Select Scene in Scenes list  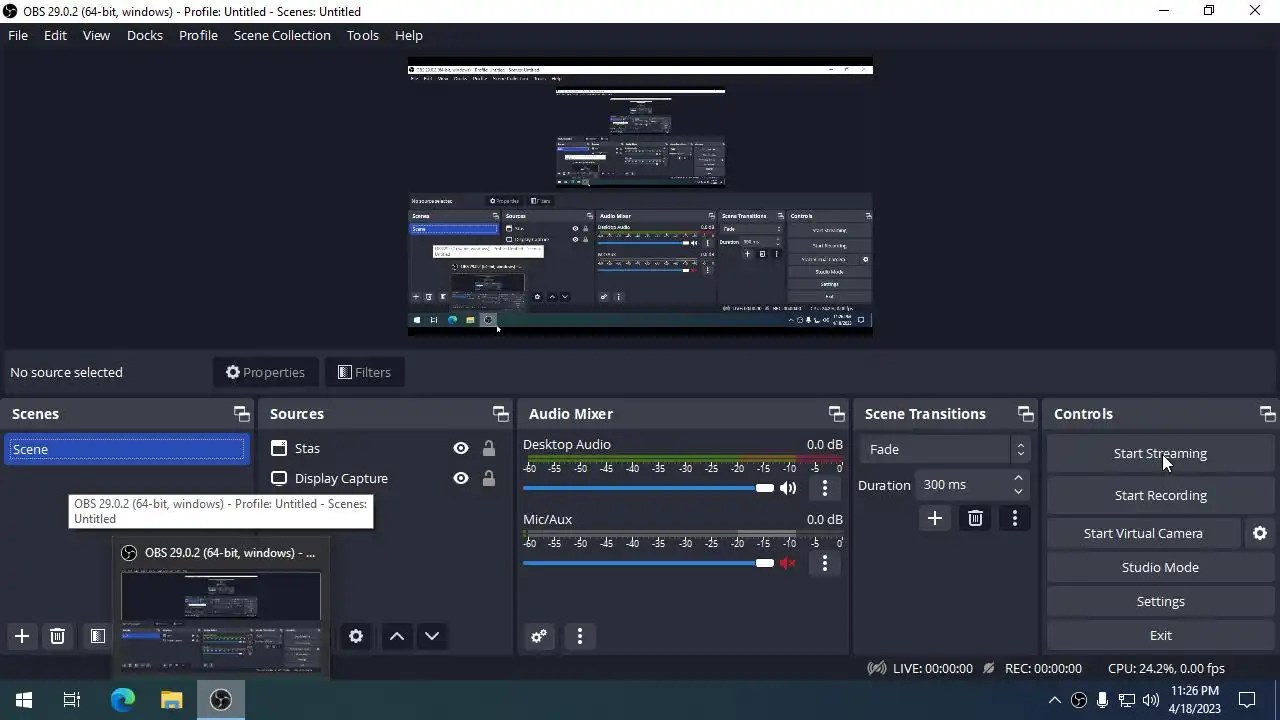coord(127,449)
